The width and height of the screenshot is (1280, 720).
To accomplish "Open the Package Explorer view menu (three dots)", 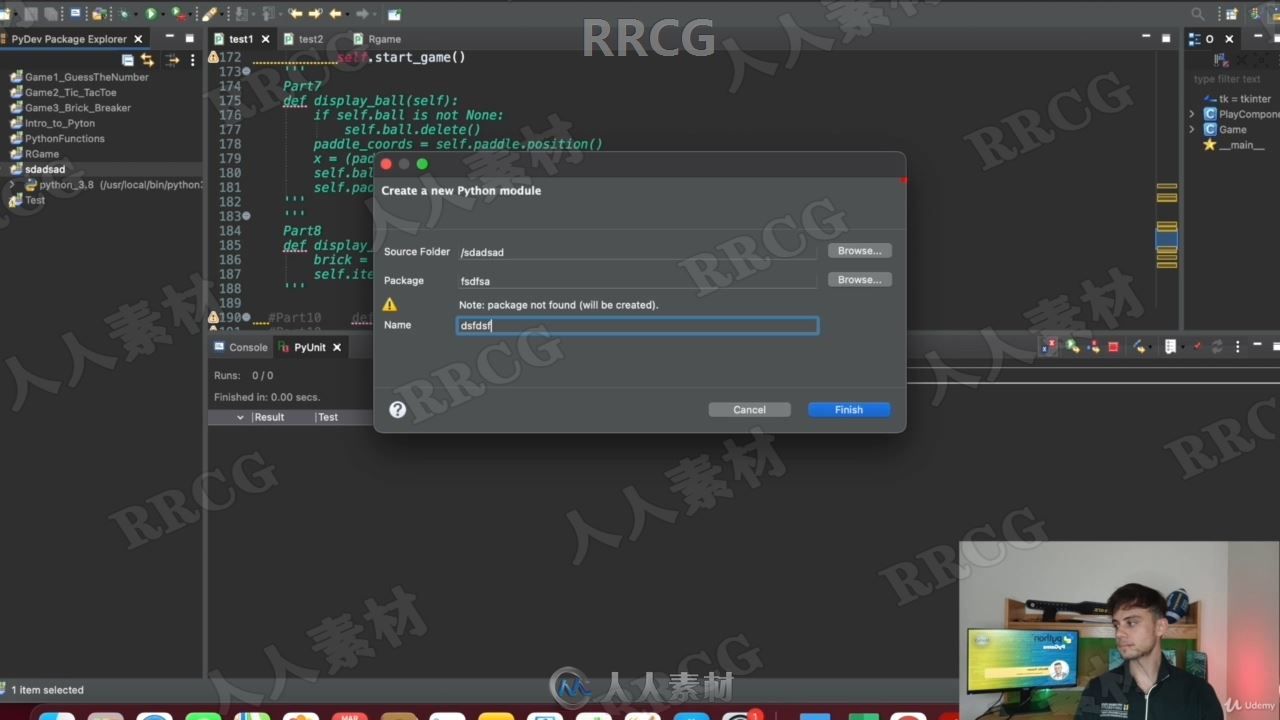I will point(192,60).
